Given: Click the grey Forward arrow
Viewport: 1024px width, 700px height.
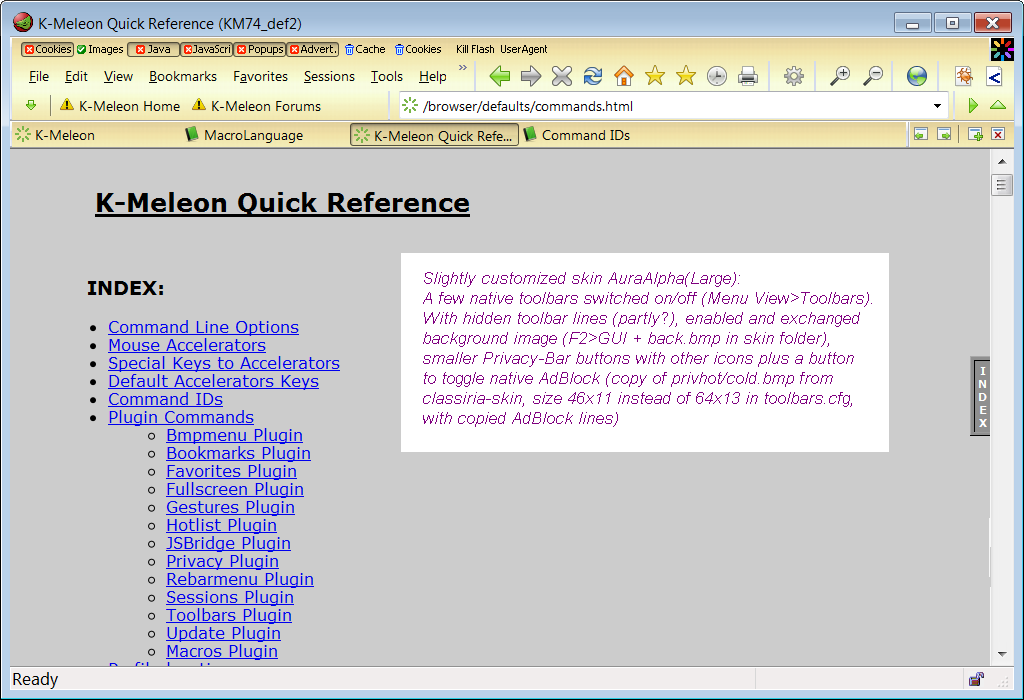Looking at the screenshot, I should pos(530,76).
